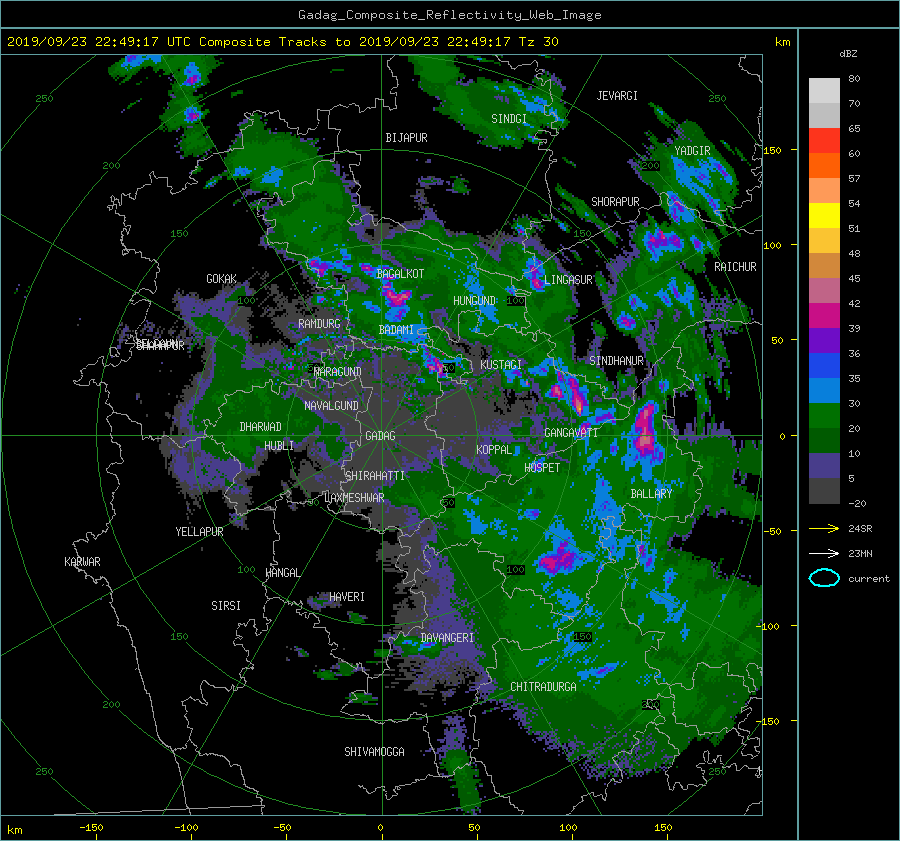Click the HANGAL city label
The image size is (900, 841).
pyautogui.click(x=282, y=573)
